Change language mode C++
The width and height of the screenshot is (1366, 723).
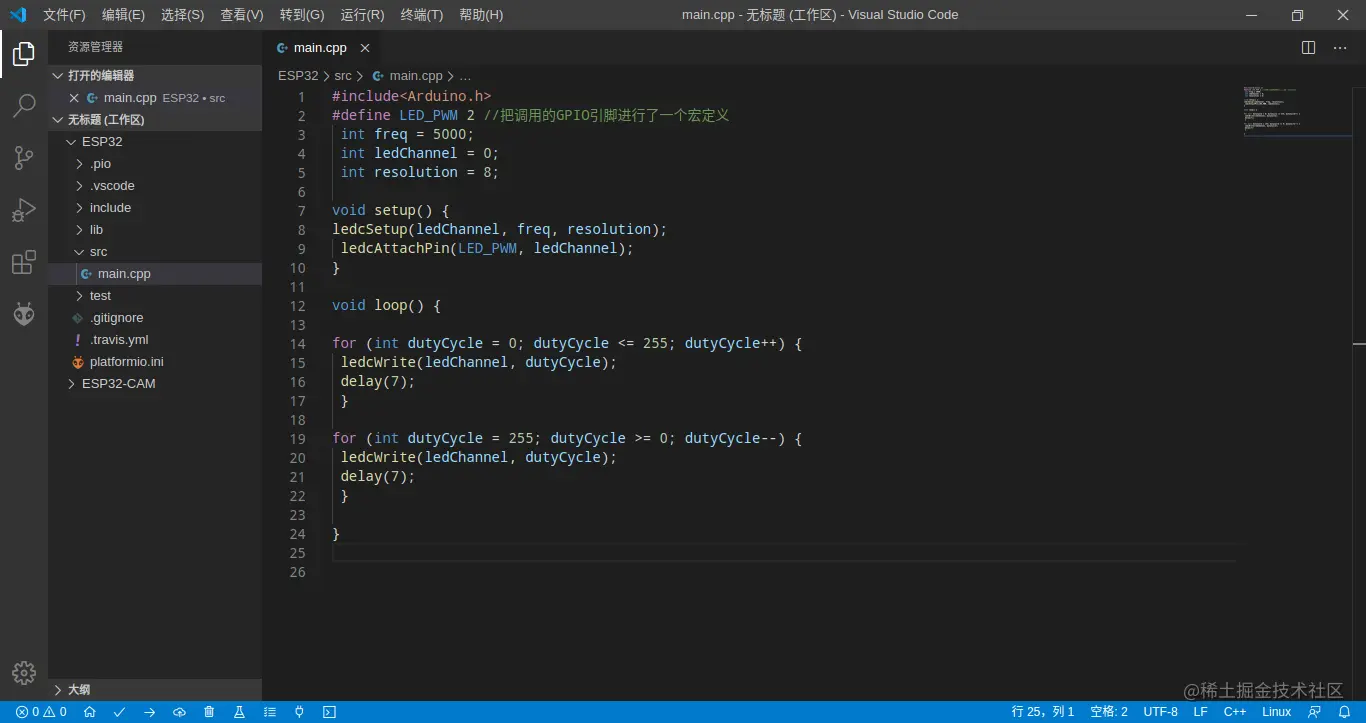point(1235,712)
